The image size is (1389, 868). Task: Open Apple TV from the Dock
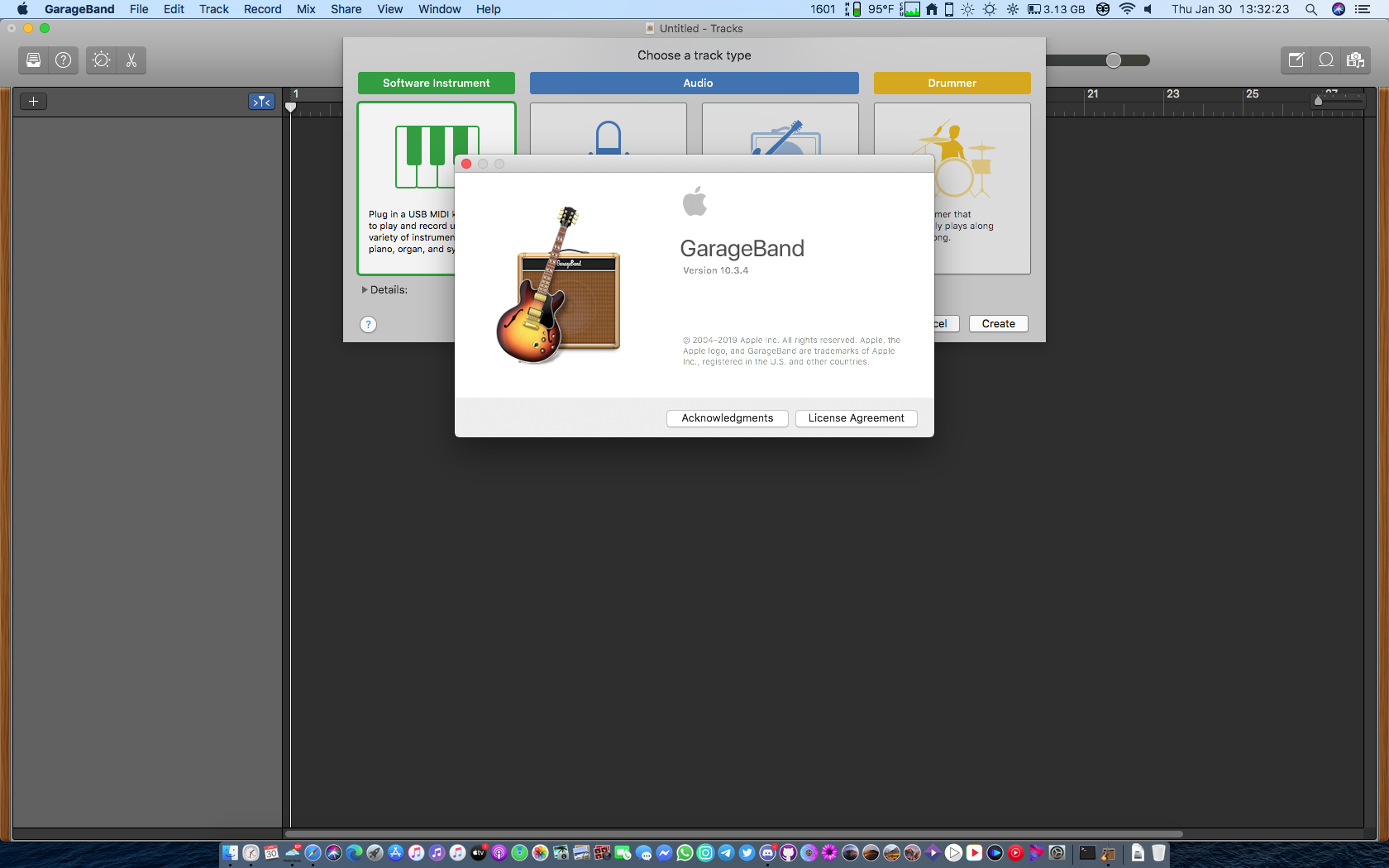478,852
